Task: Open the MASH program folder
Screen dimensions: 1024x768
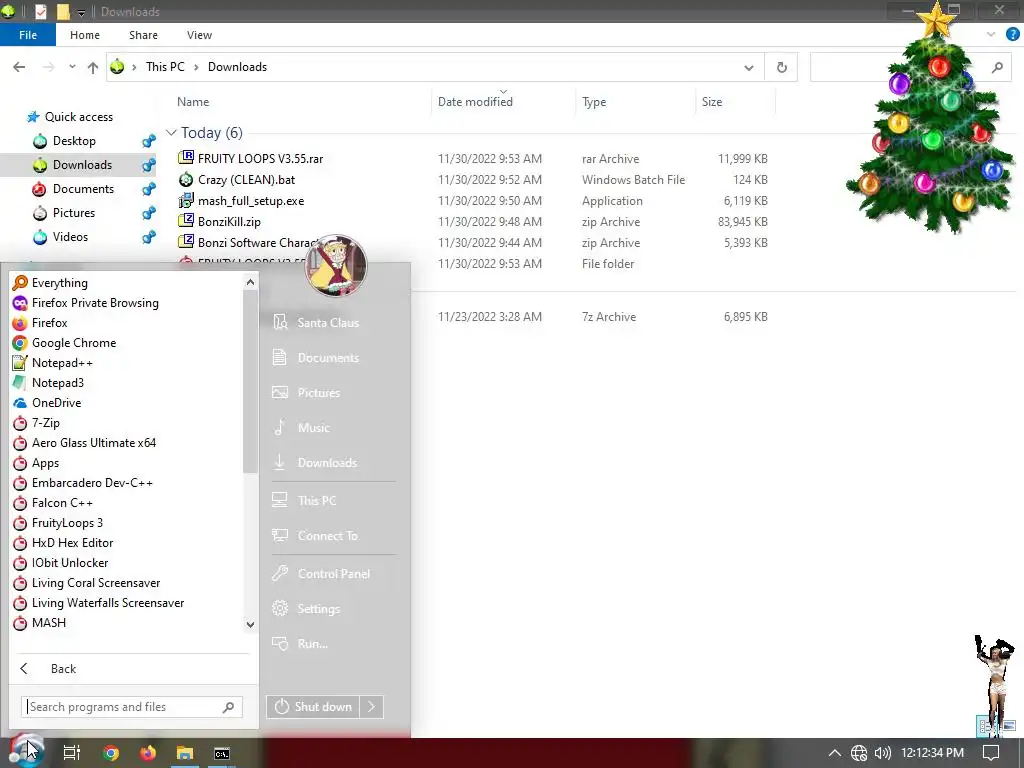Action: click(x=39, y=623)
